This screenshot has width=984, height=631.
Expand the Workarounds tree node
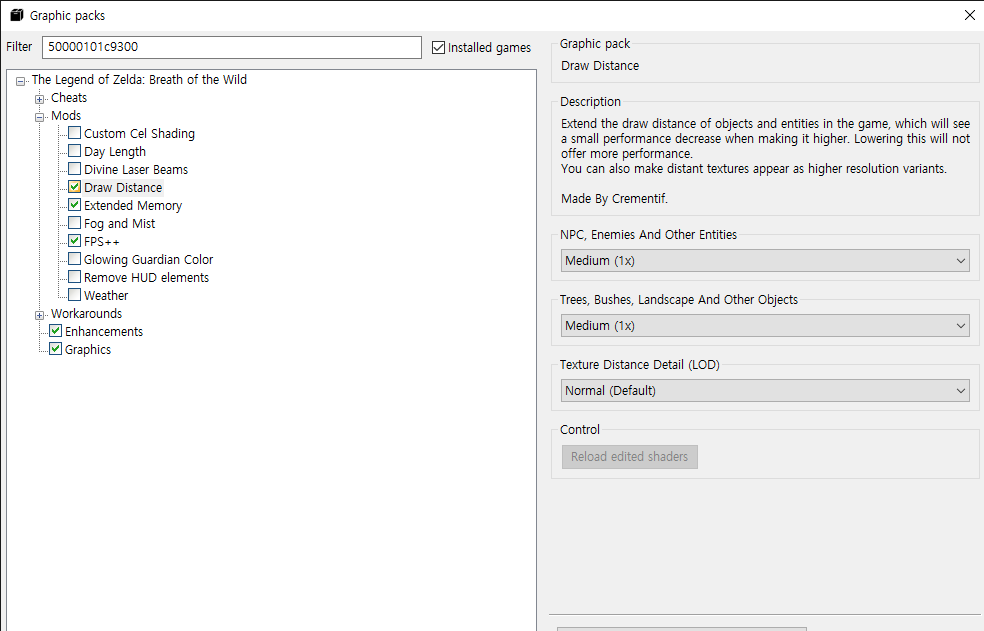[x=40, y=315]
